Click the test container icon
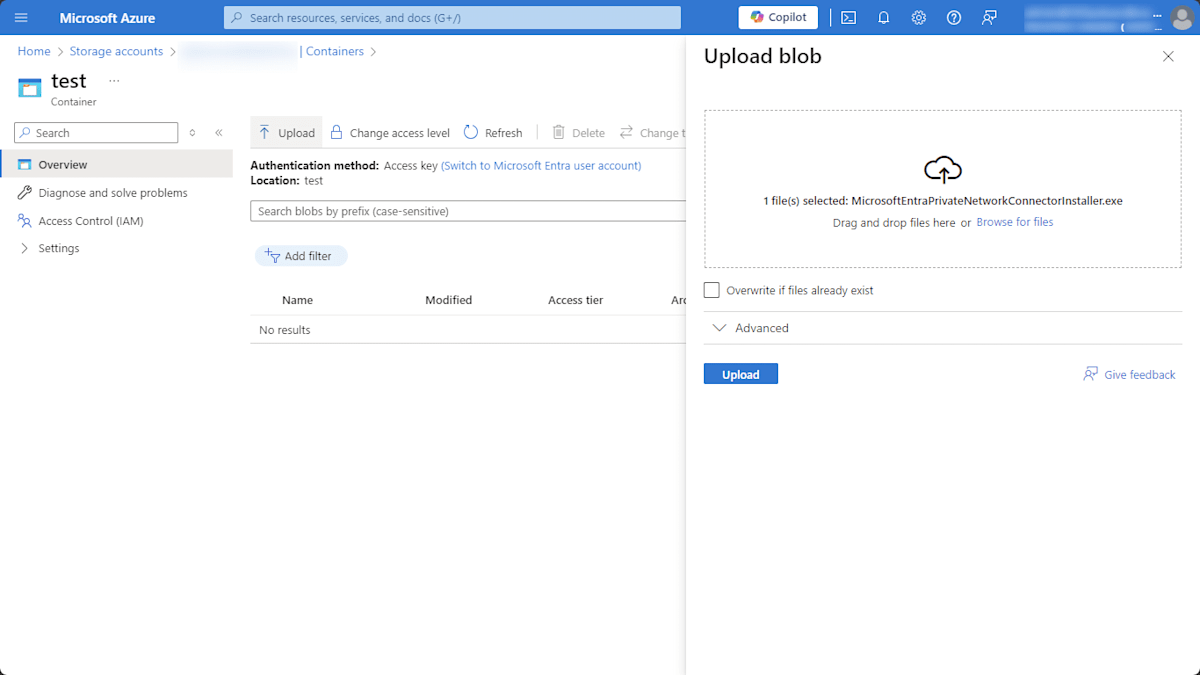This screenshot has height=675, width=1200. click(x=30, y=88)
